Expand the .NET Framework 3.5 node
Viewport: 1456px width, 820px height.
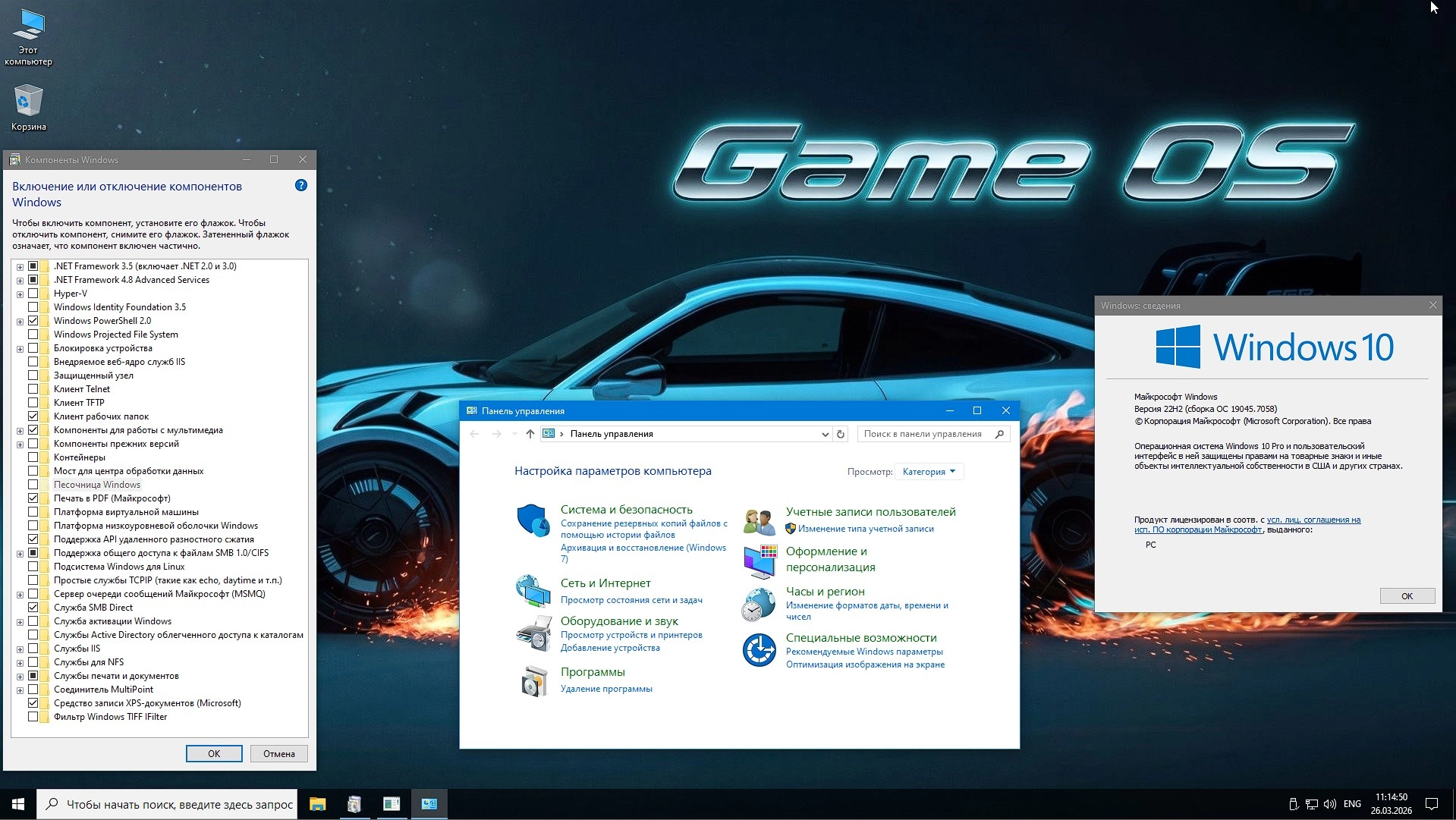click(x=20, y=267)
